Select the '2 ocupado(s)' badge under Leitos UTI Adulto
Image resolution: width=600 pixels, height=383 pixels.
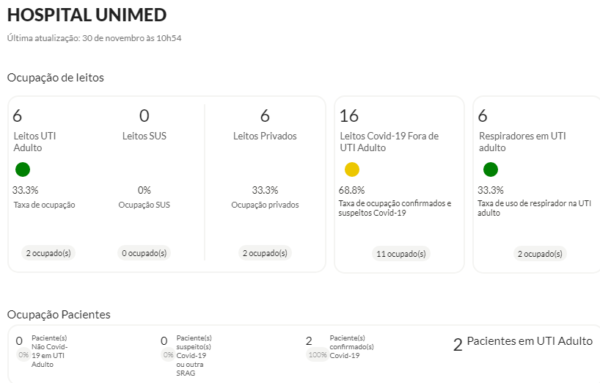(49, 253)
